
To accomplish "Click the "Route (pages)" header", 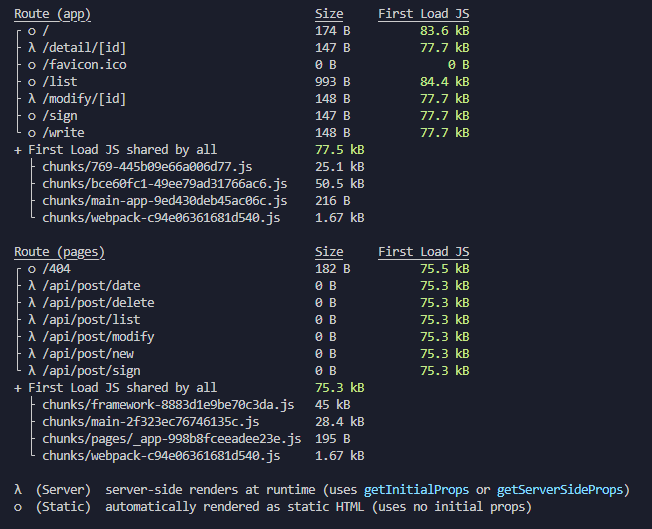I will click(59, 252).
